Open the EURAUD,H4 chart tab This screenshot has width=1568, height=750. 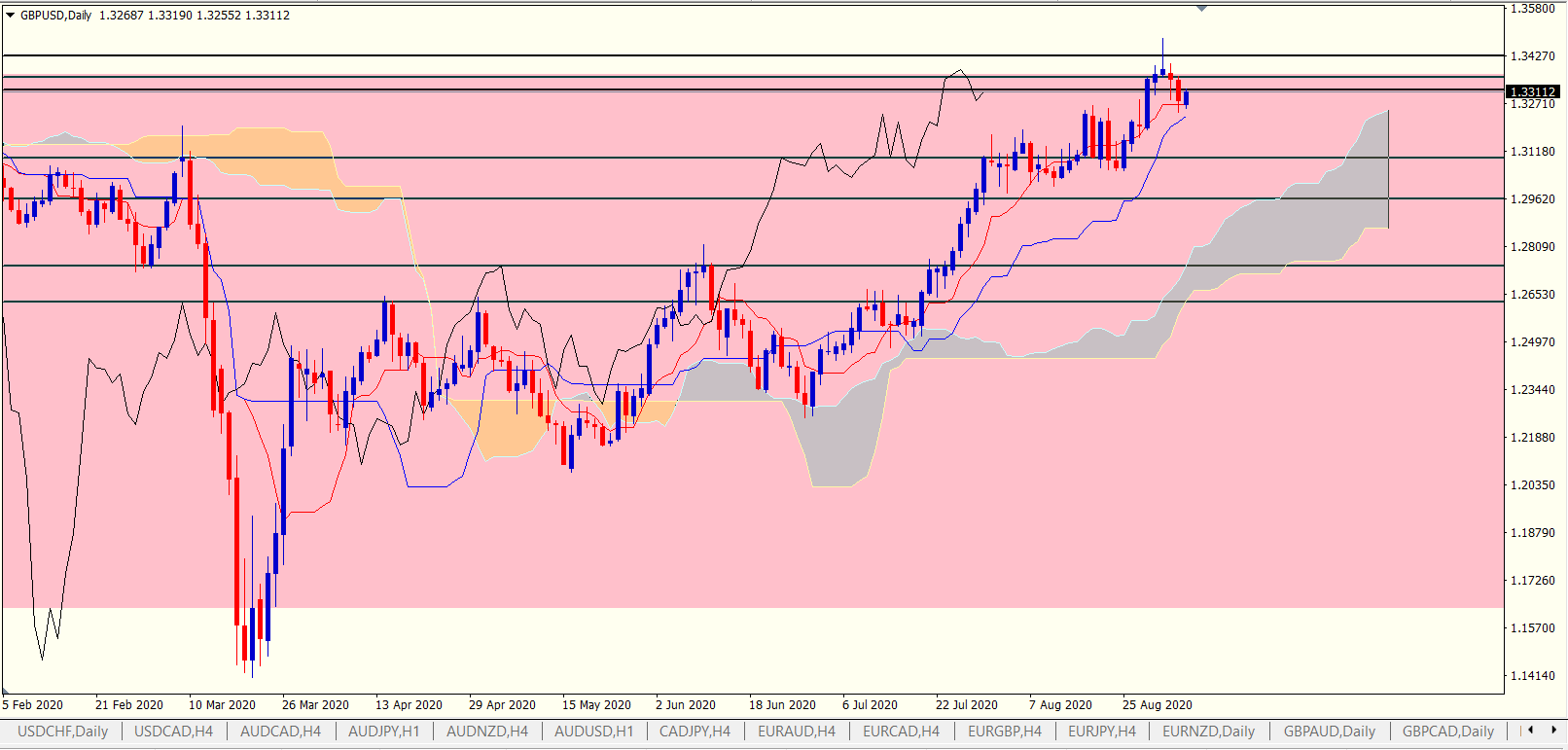click(x=797, y=732)
